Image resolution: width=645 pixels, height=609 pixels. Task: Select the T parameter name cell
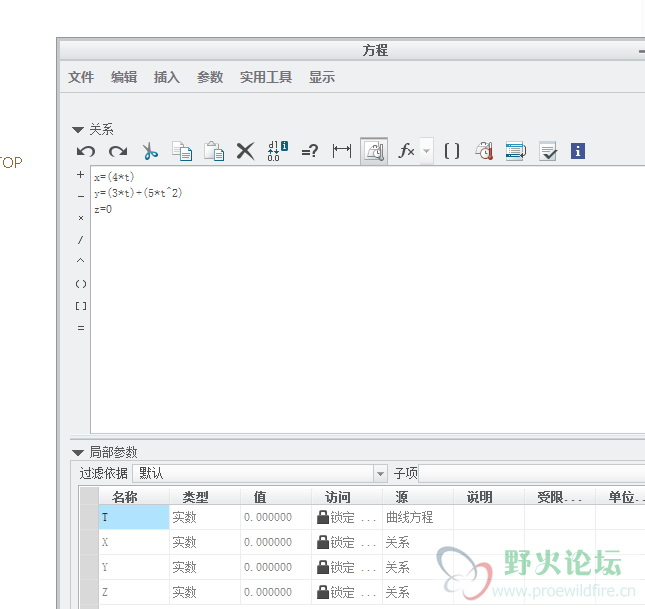pyautogui.click(x=134, y=517)
